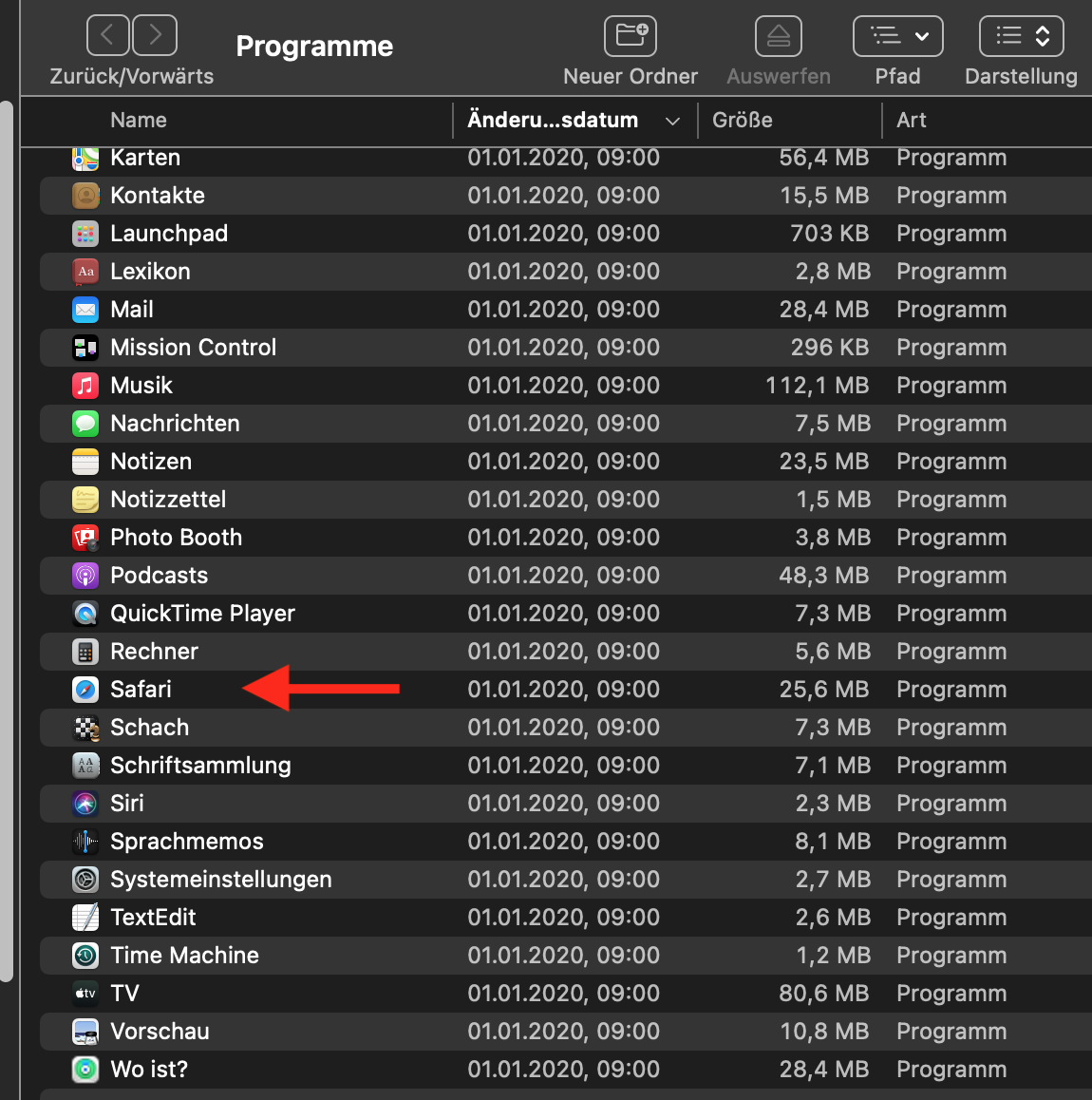The width and height of the screenshot is (1092, 1100).
Task: Click the Time Machine file name
Action: click(x=184, y=956)
